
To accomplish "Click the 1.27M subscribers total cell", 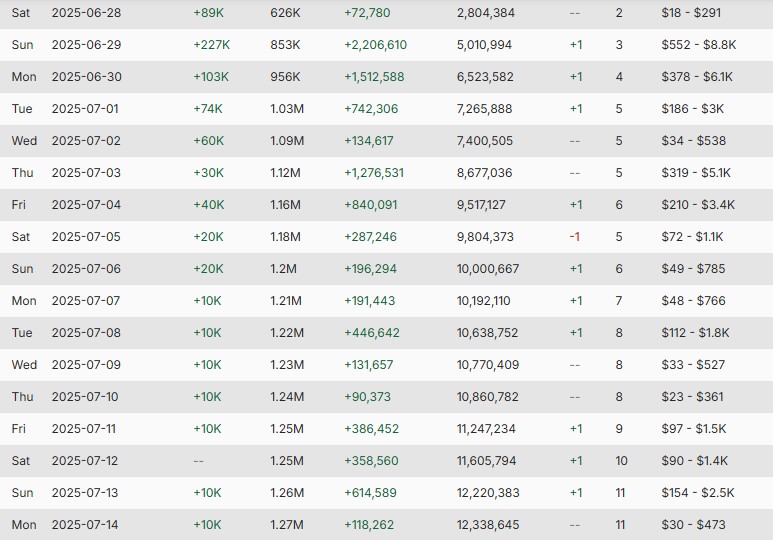I will [x=286, y=525].
